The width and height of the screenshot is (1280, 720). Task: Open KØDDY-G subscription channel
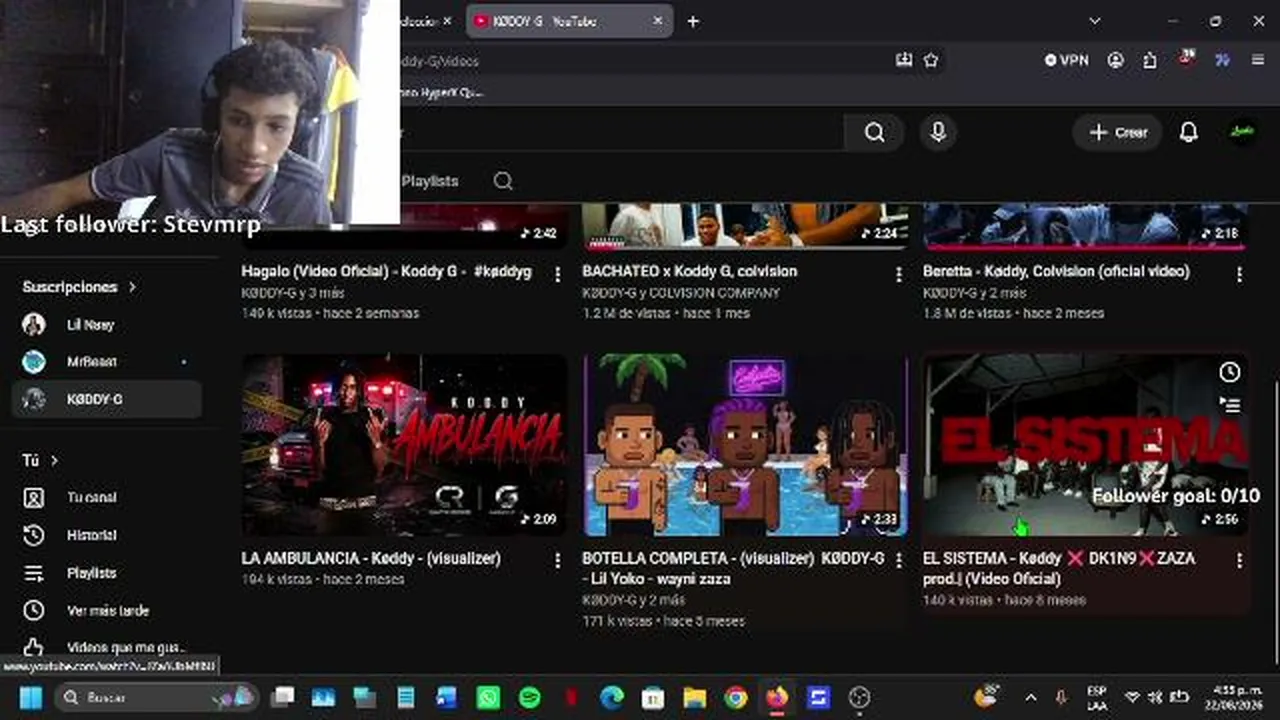click(x=105, y=399)
